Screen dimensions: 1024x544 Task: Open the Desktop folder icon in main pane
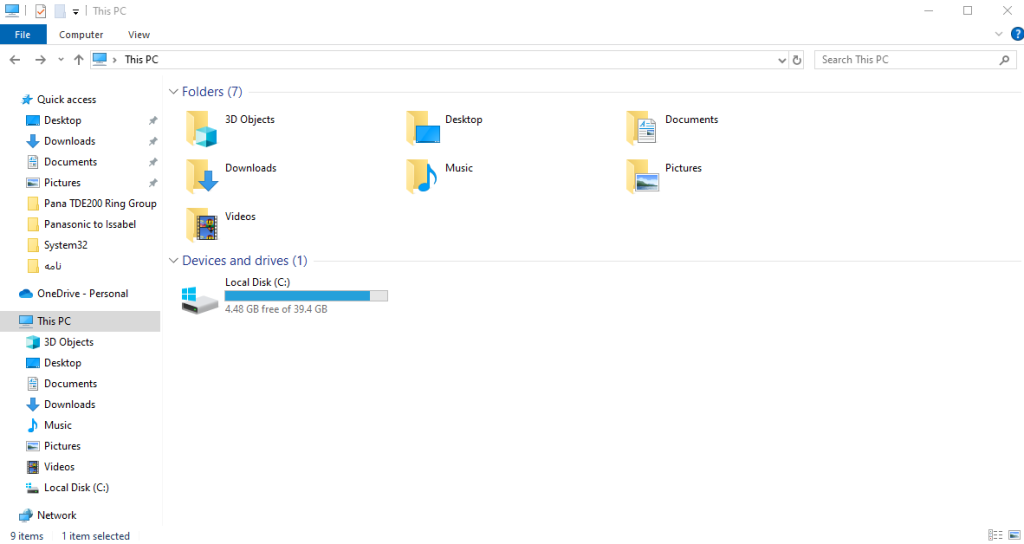(423, 128)
